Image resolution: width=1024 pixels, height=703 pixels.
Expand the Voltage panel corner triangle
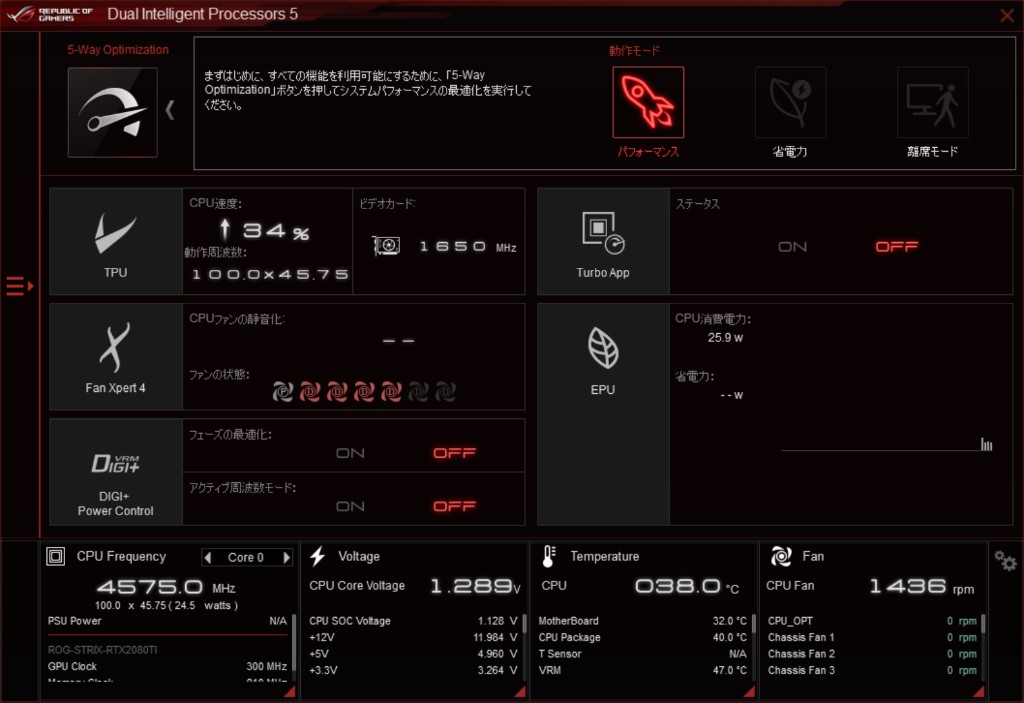click(x=517, y=692)
